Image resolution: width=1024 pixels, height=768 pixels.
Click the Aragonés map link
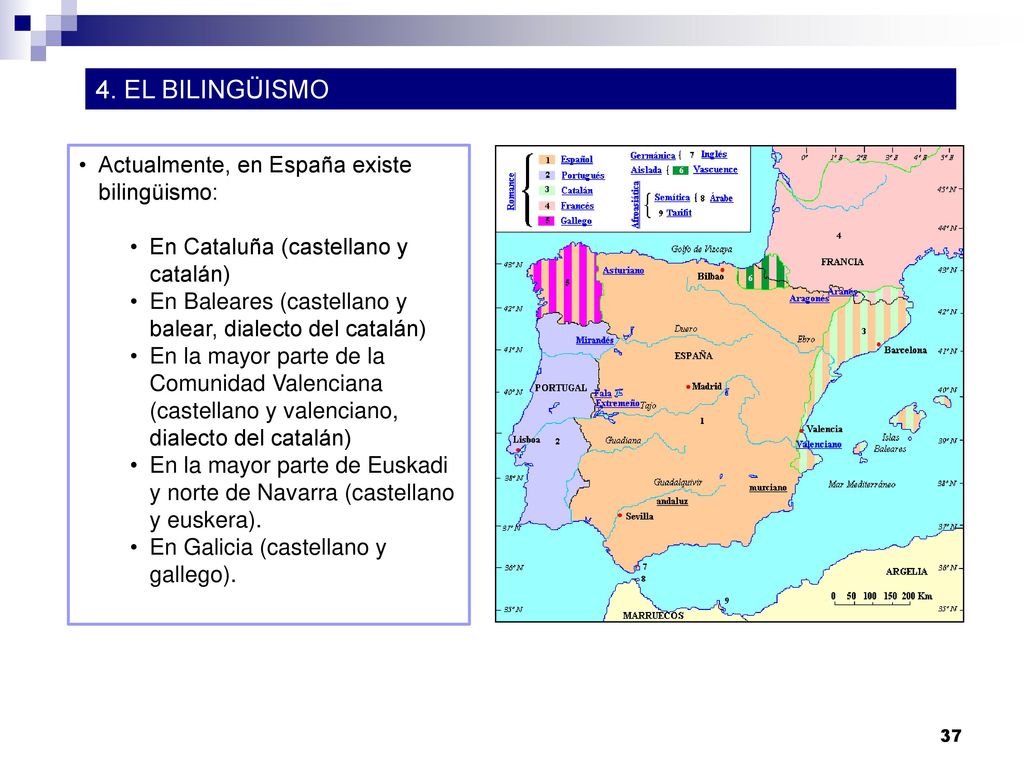[808, 298]
